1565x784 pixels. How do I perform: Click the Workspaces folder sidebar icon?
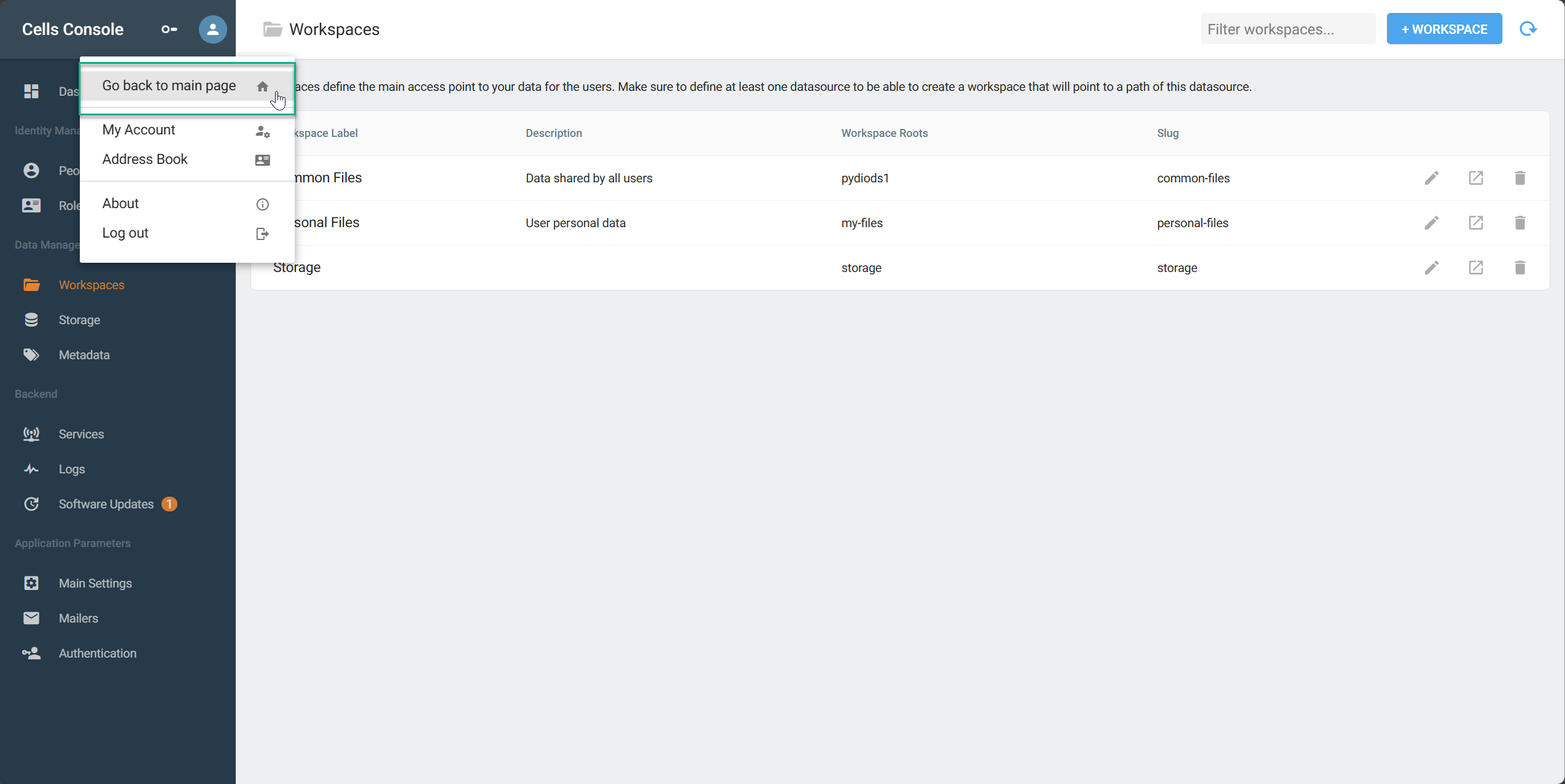(31, 285)
